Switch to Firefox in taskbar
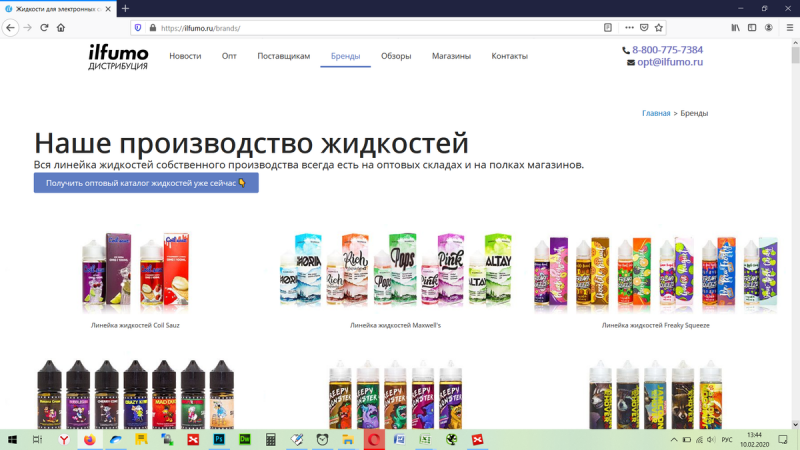Image resolution: width=800 pixels, height=450 pixels. pyautogui.click(x=90, y=439)
